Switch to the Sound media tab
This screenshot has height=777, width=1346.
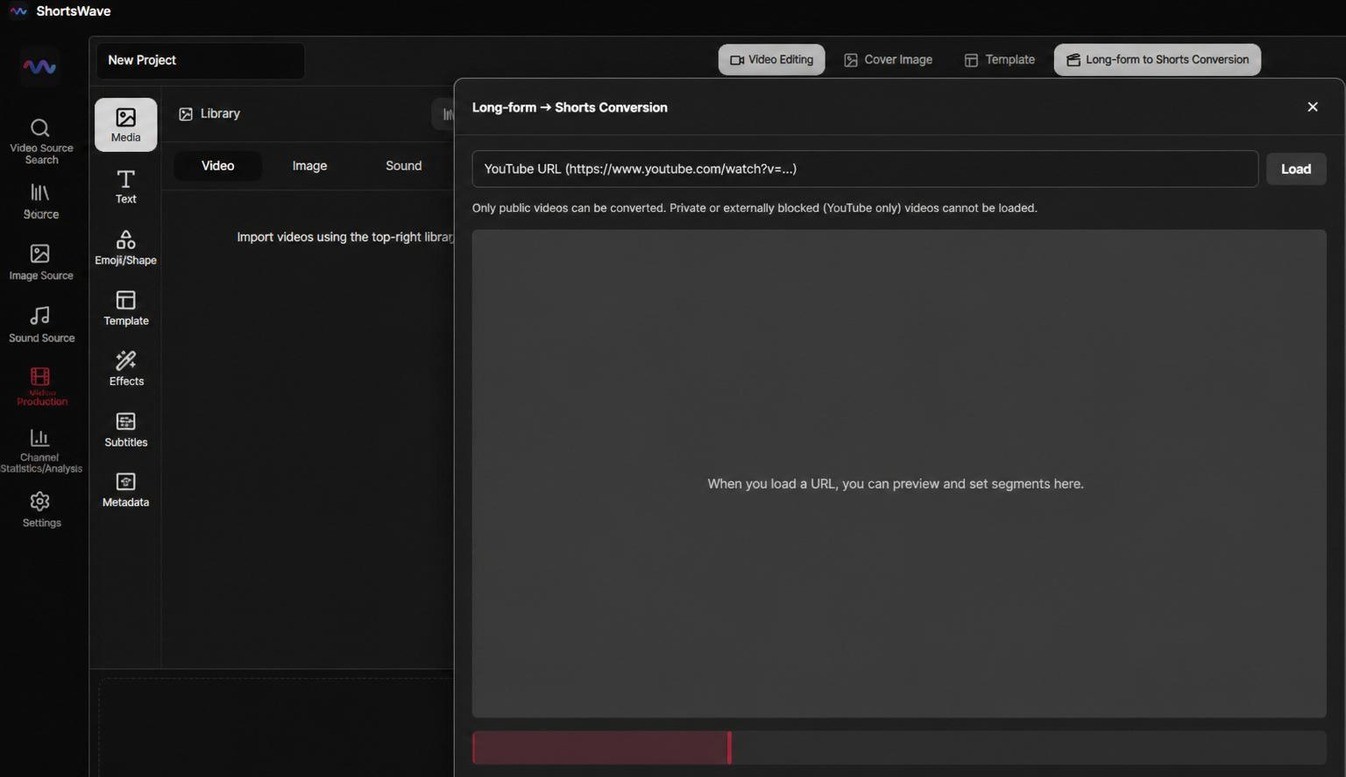(x=404, y=166)
